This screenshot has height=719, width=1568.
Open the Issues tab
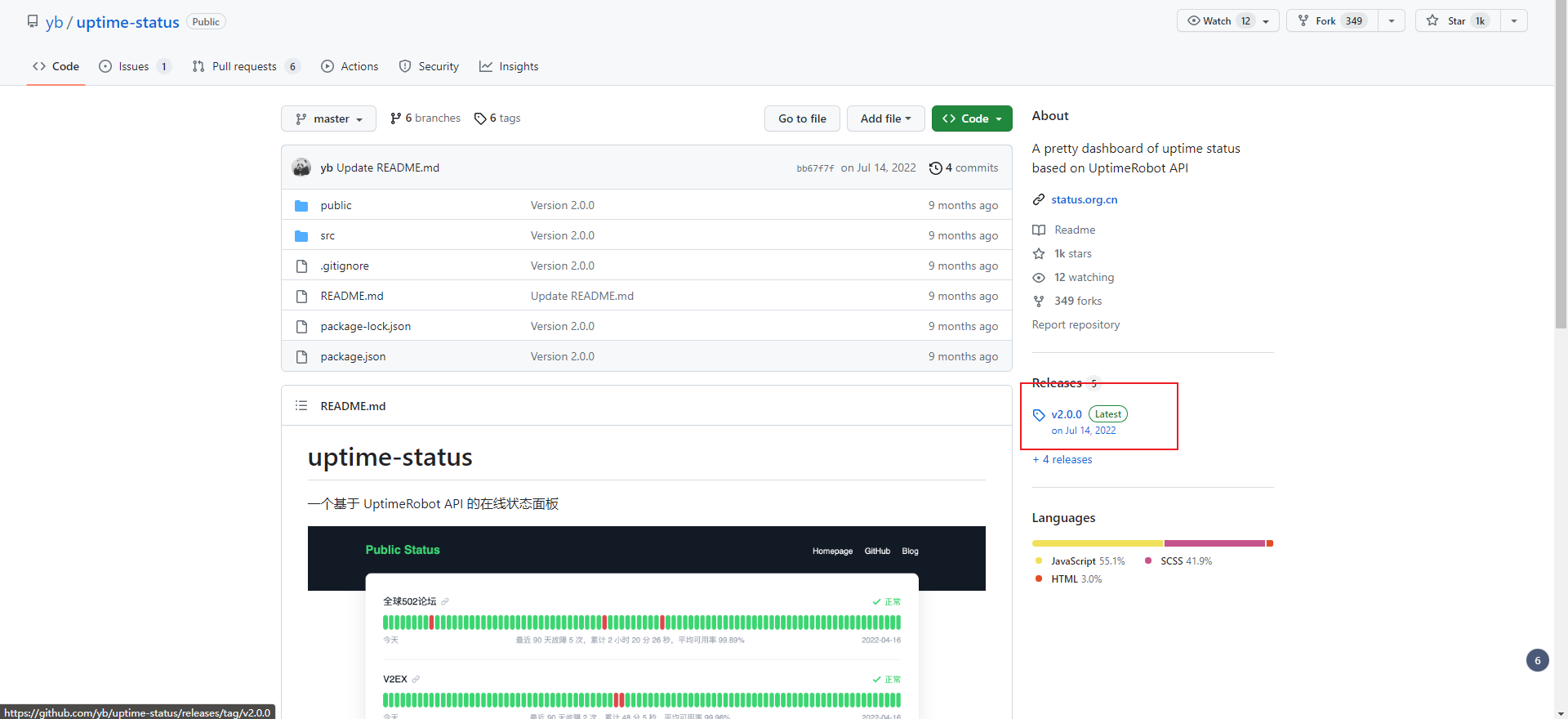[135, 66]
